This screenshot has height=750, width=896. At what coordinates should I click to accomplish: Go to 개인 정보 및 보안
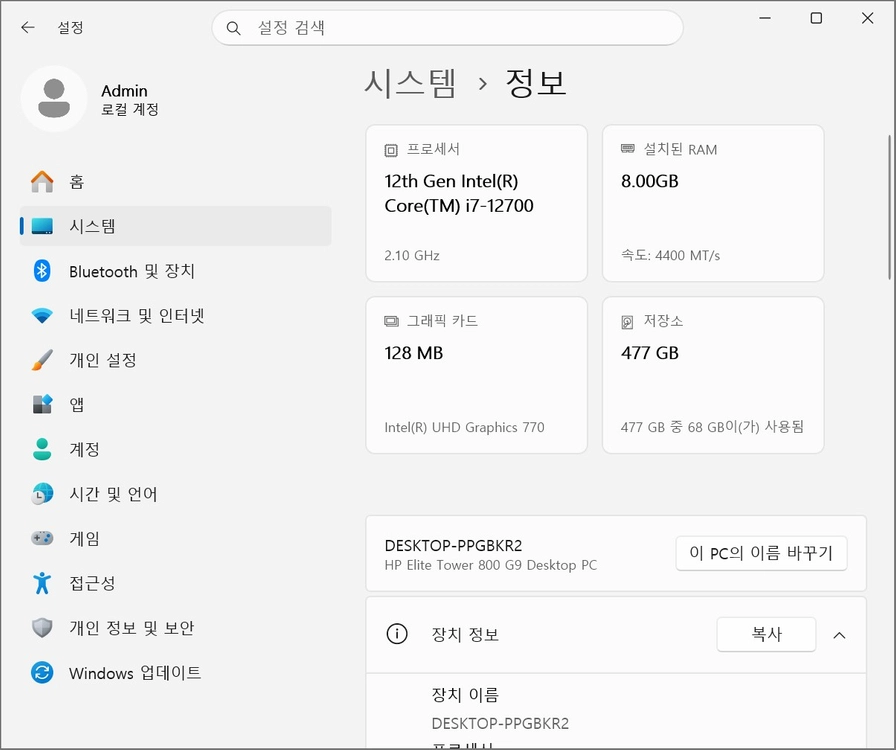point(175,627)
